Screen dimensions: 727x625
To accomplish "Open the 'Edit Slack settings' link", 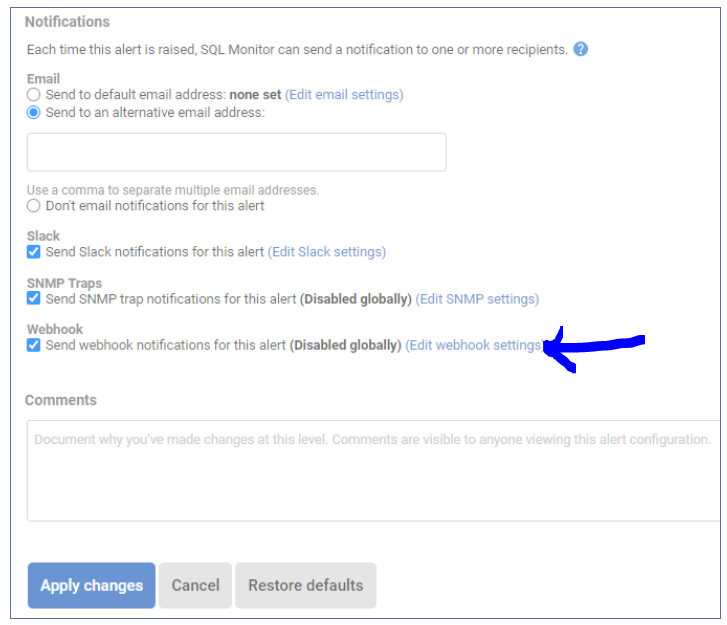I will pyautogui.click(x=327, y=252).
